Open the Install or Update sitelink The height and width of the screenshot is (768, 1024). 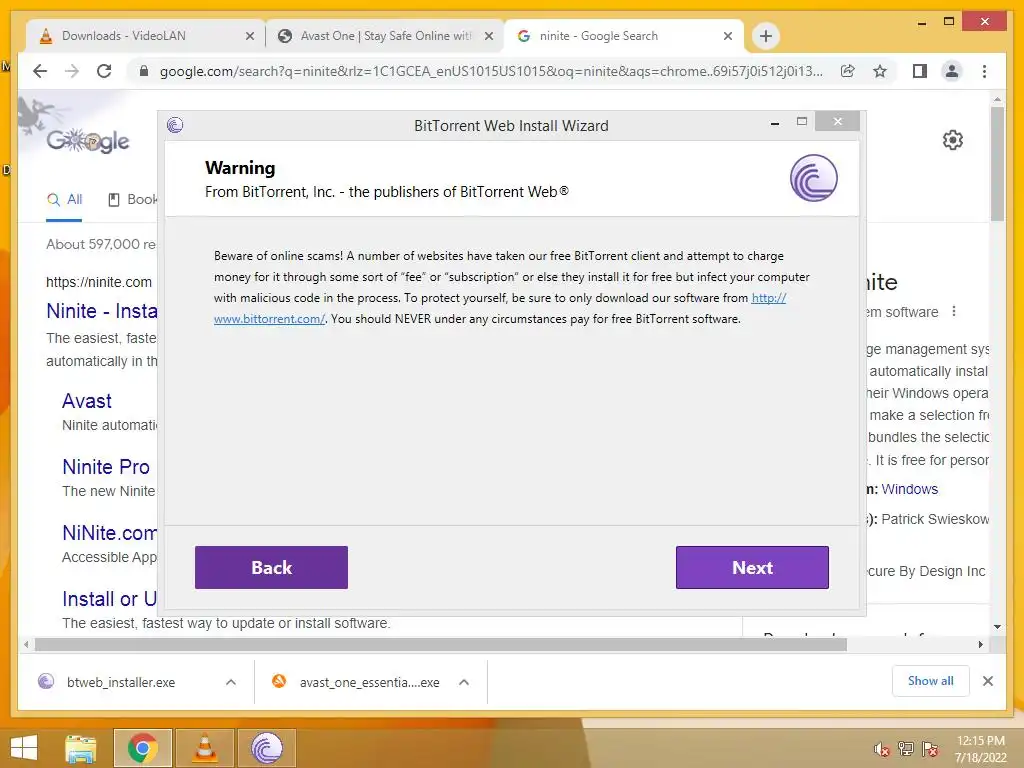pyautogui.click(x=110, y=598)
